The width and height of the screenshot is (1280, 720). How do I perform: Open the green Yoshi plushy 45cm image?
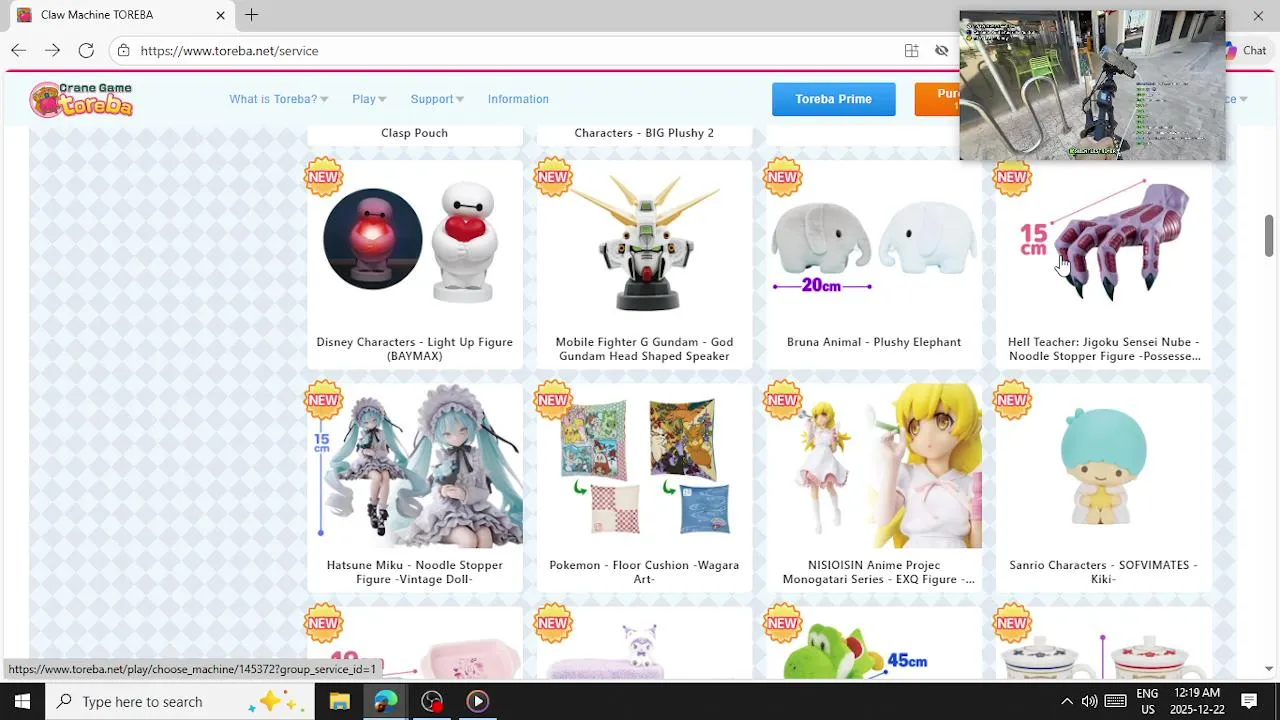pos(874,644)
